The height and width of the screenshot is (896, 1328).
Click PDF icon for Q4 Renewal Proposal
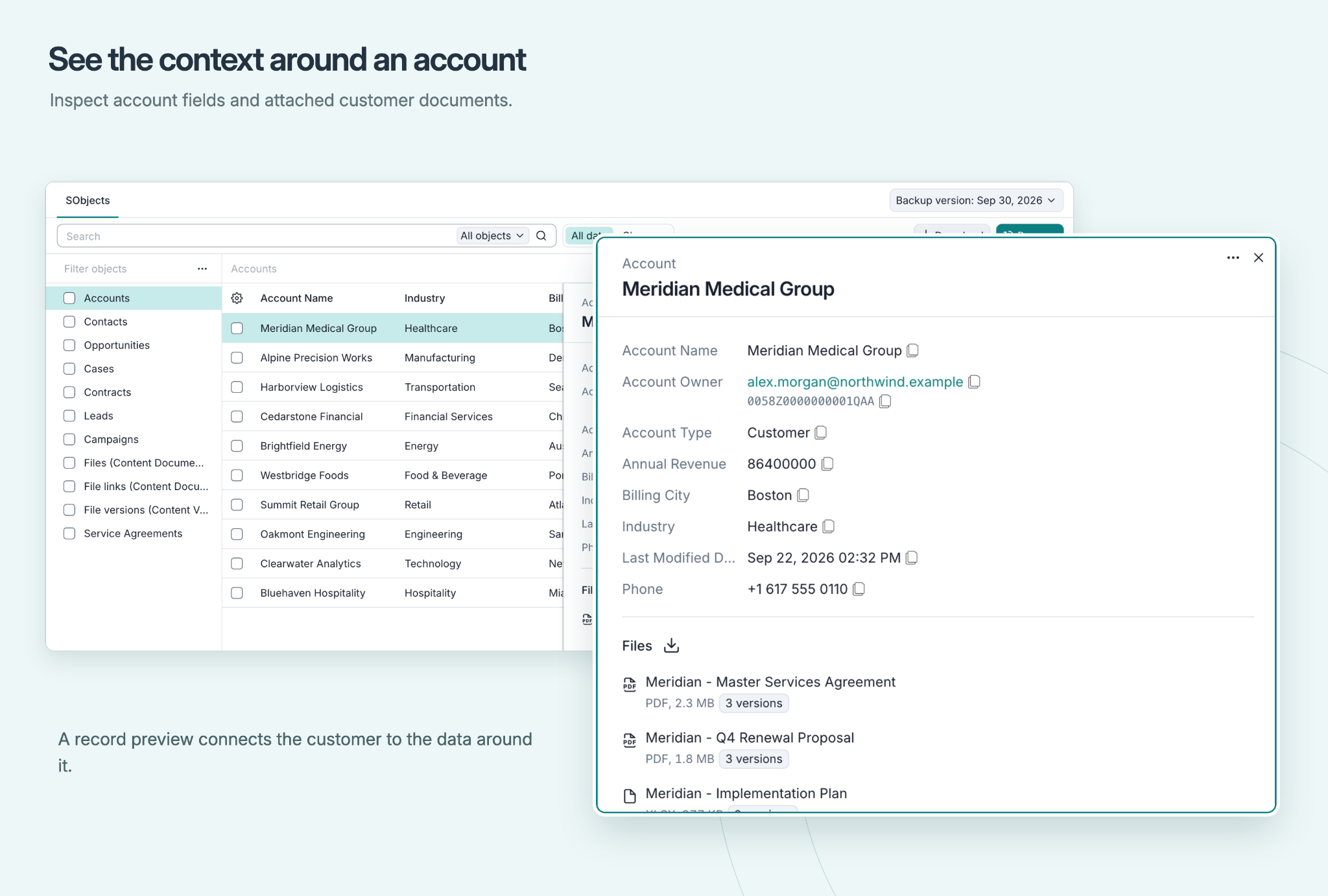click(x=629, y=739)
